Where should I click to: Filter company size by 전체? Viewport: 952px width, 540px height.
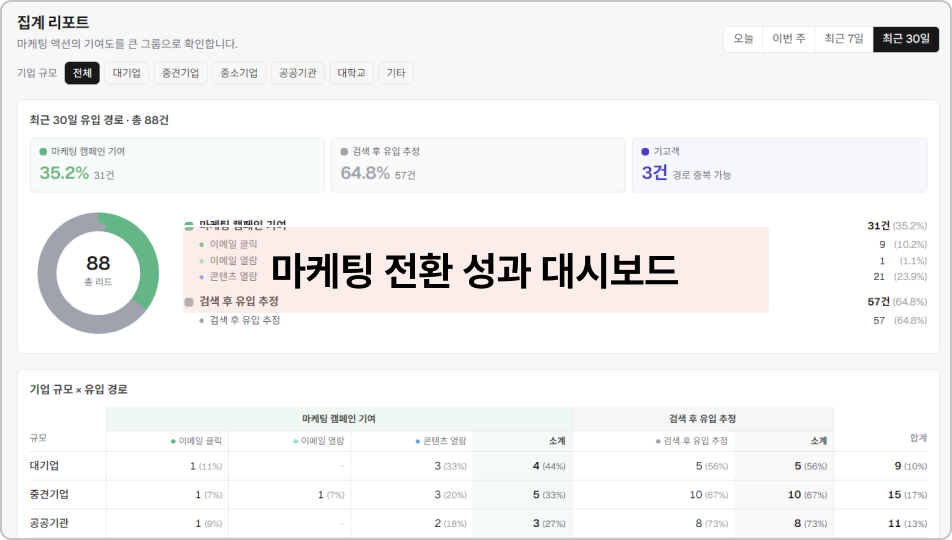pos(82,73)
